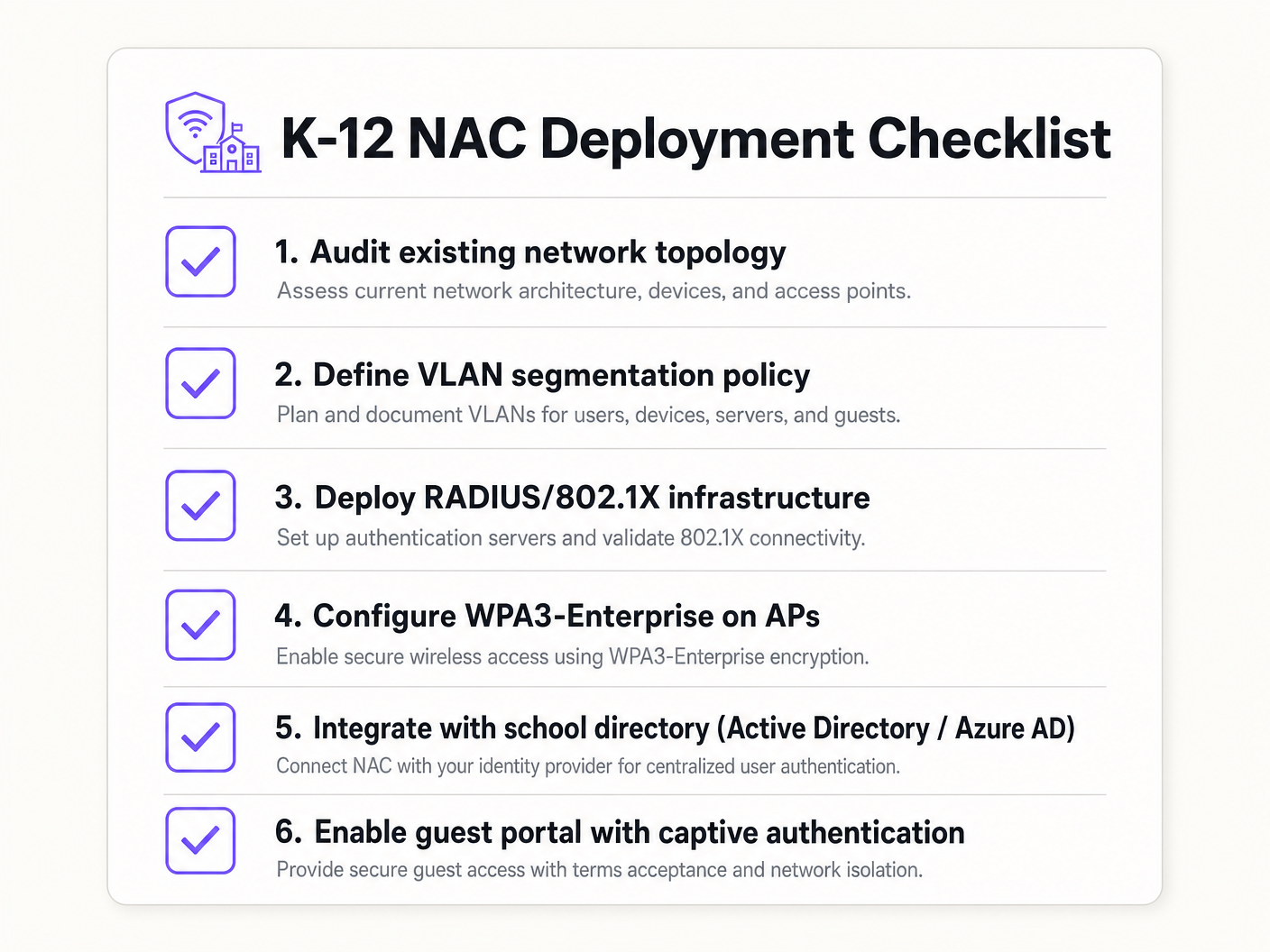
Task: Click the text Provide secure guest access
Action: tap(600, 870)
